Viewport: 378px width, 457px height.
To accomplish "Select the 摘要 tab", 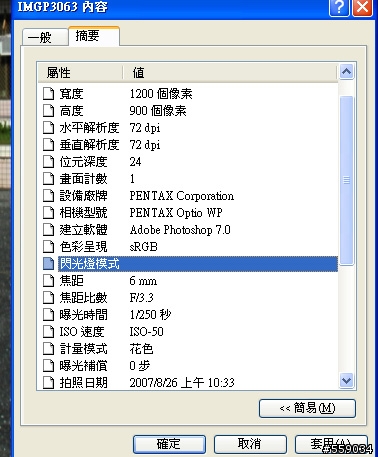I will click(94, 36).
